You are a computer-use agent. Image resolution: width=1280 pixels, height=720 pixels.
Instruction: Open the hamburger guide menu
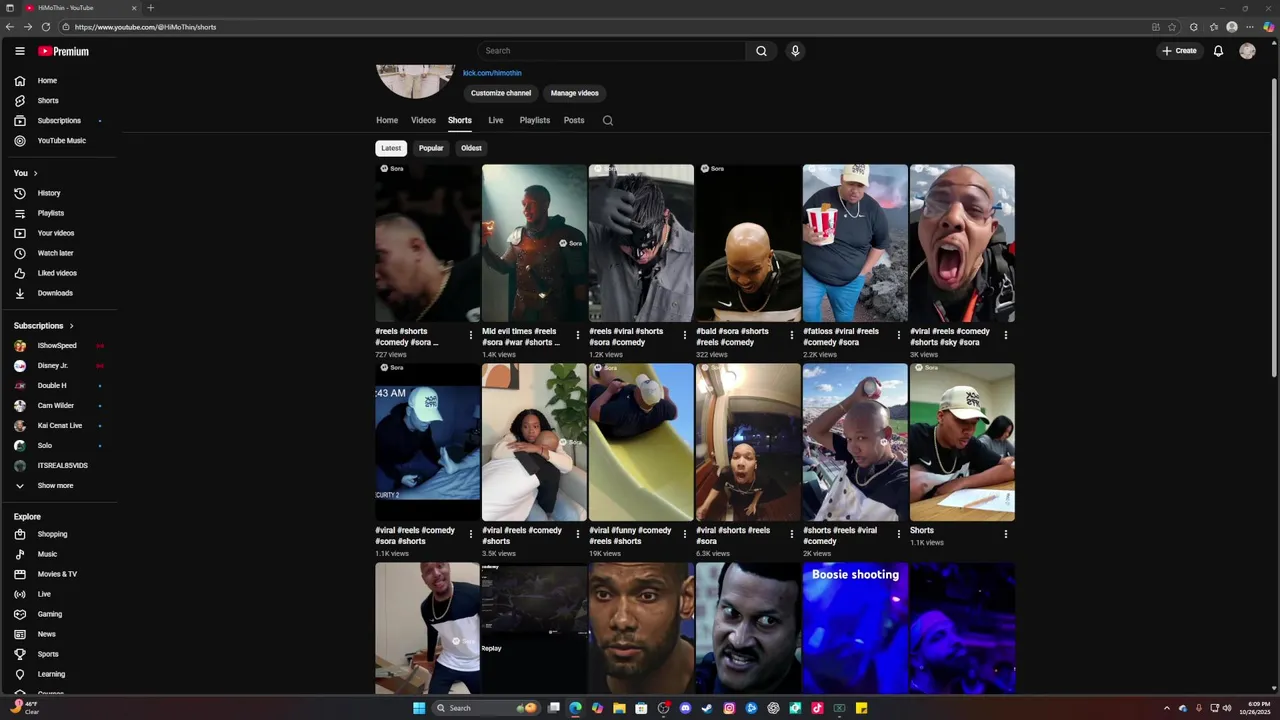[x=19, y=51]
